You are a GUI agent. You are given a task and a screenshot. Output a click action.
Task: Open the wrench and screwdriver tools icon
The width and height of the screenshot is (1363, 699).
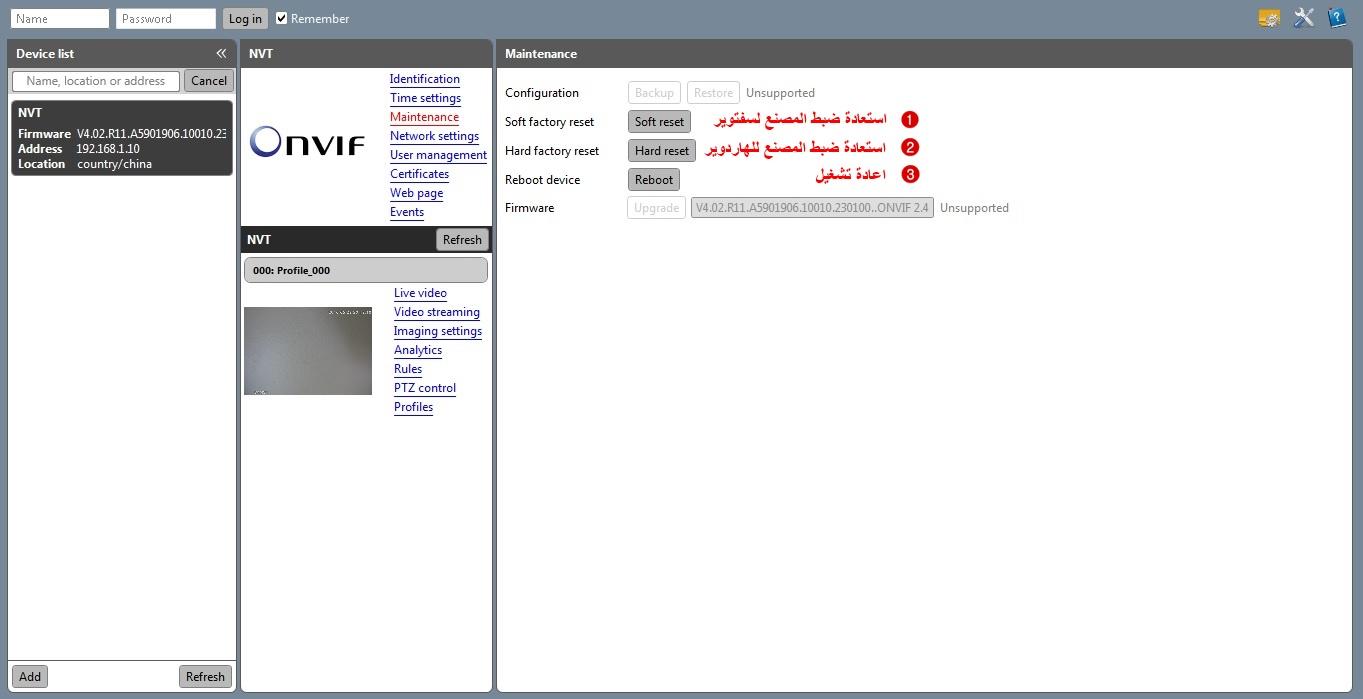coord(1303,18)
